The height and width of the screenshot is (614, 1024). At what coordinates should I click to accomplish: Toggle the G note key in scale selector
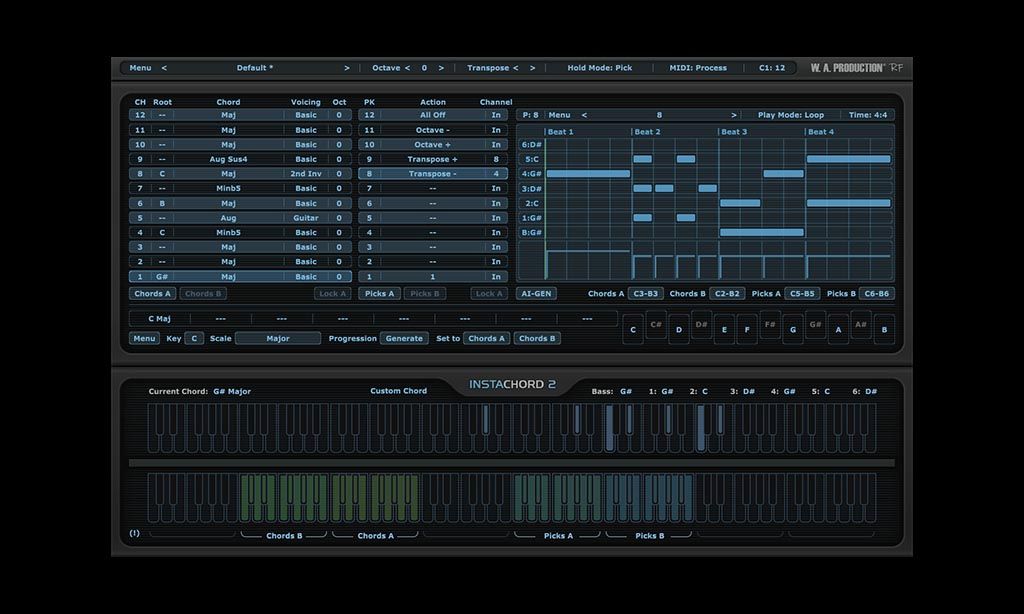pos(793,329)
